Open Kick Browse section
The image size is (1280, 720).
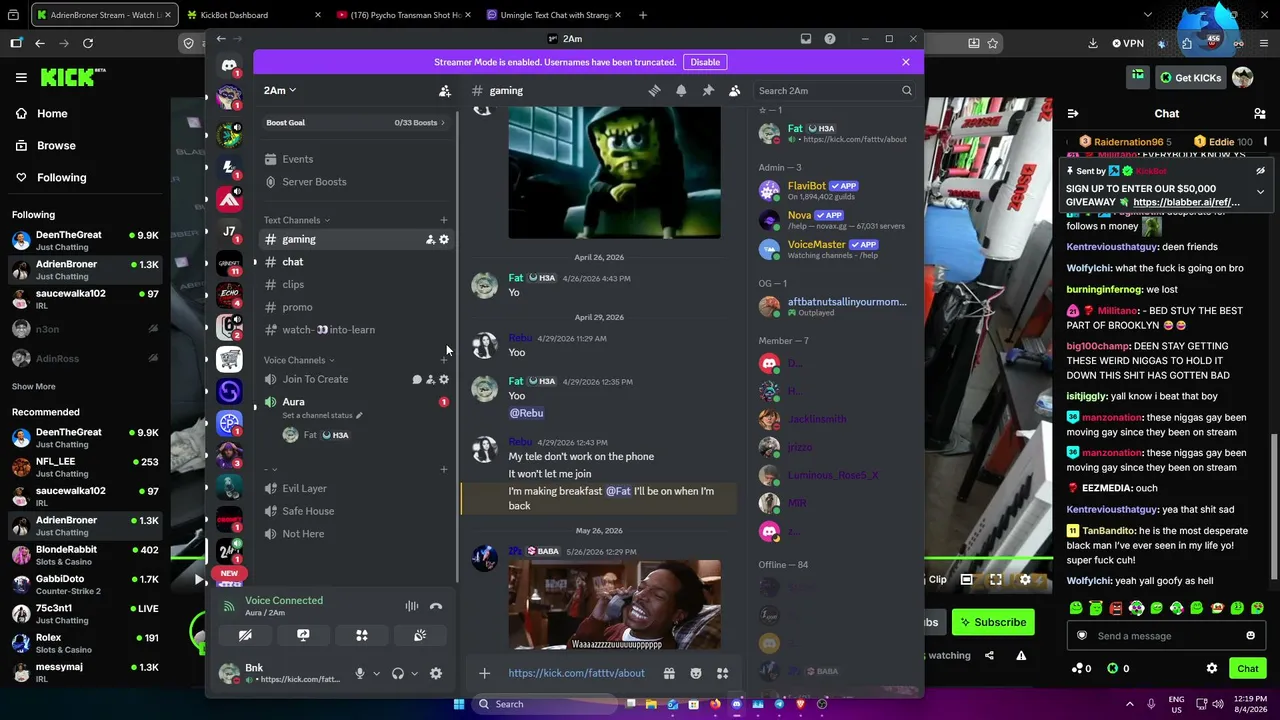[x=45, y=146]
